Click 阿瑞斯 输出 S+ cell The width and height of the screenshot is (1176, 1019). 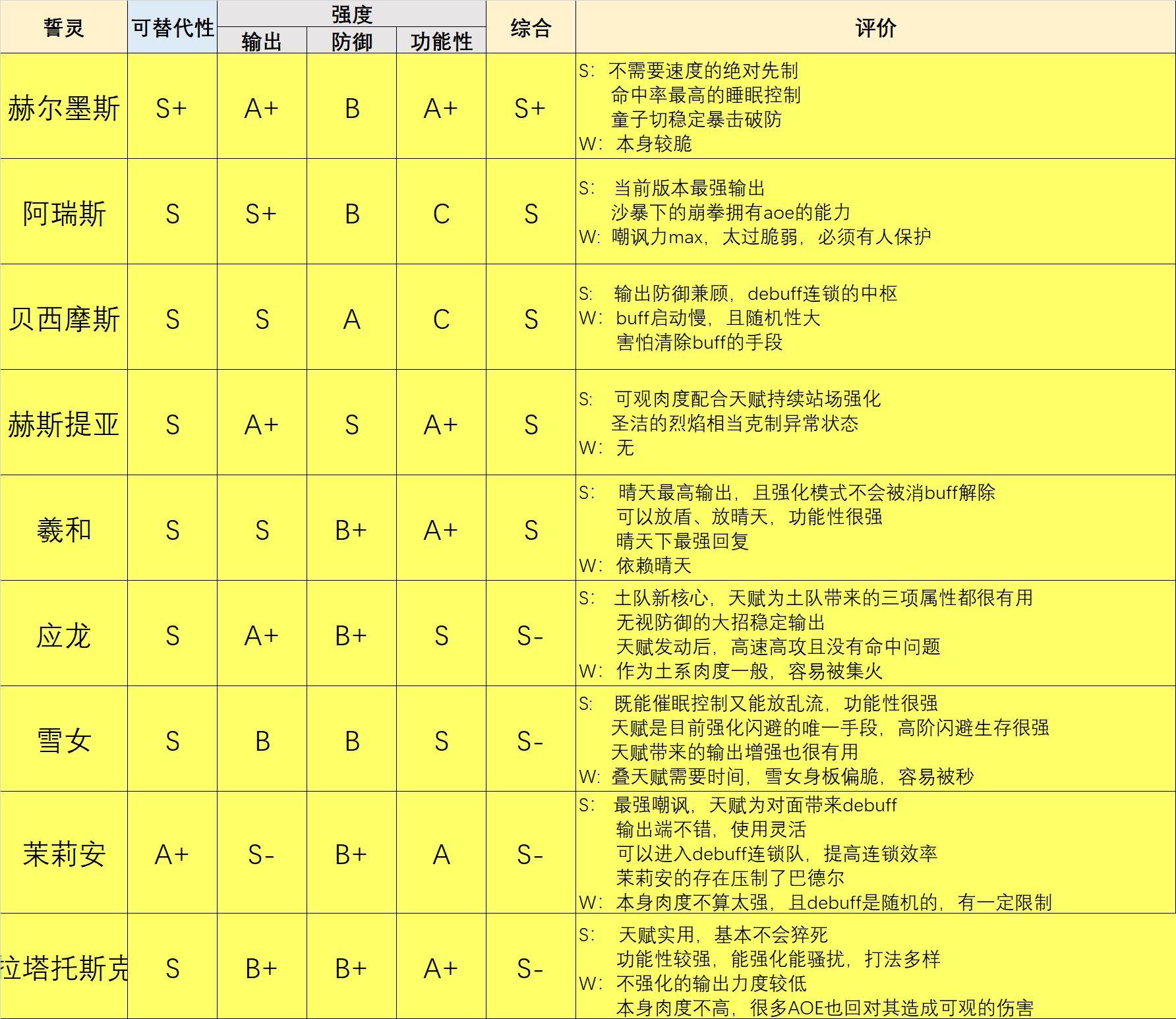click(262, 212)
